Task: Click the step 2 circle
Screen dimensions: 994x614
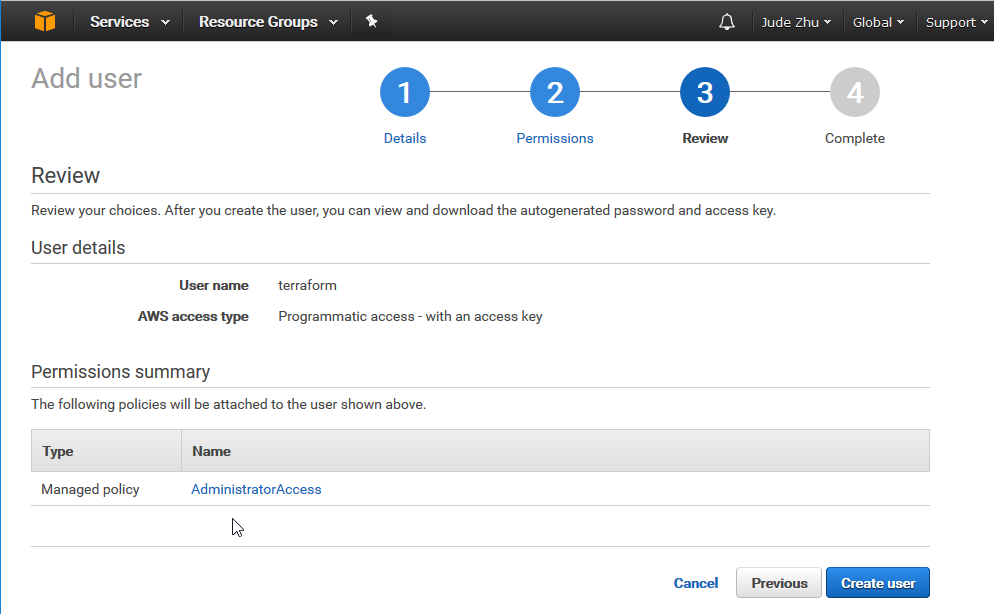Action: pos(555,93)
